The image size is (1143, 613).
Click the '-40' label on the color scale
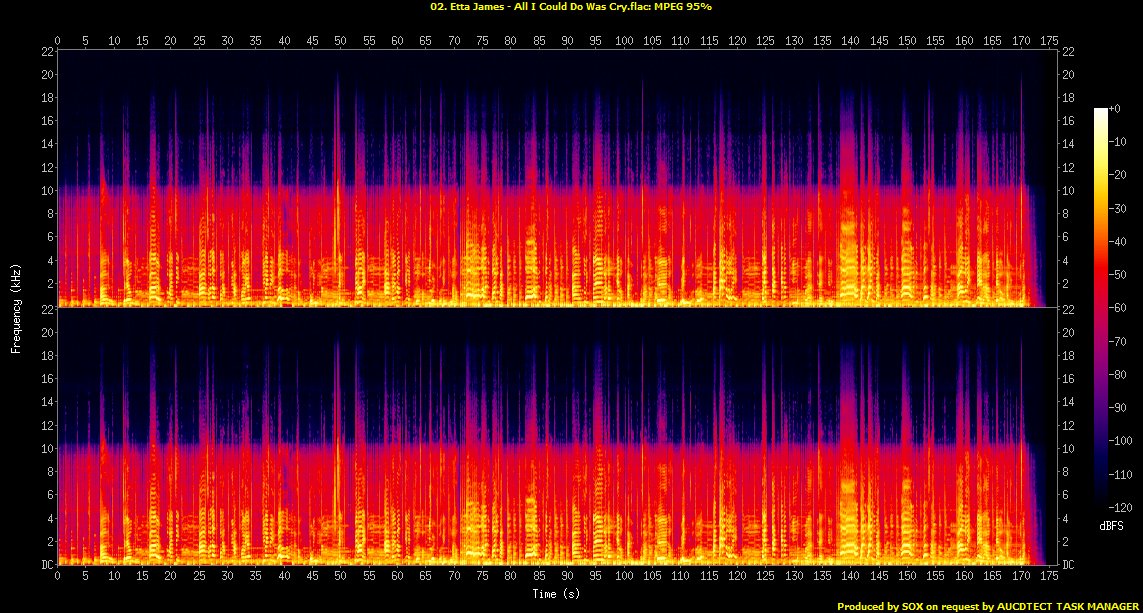tap(1117, 241)
